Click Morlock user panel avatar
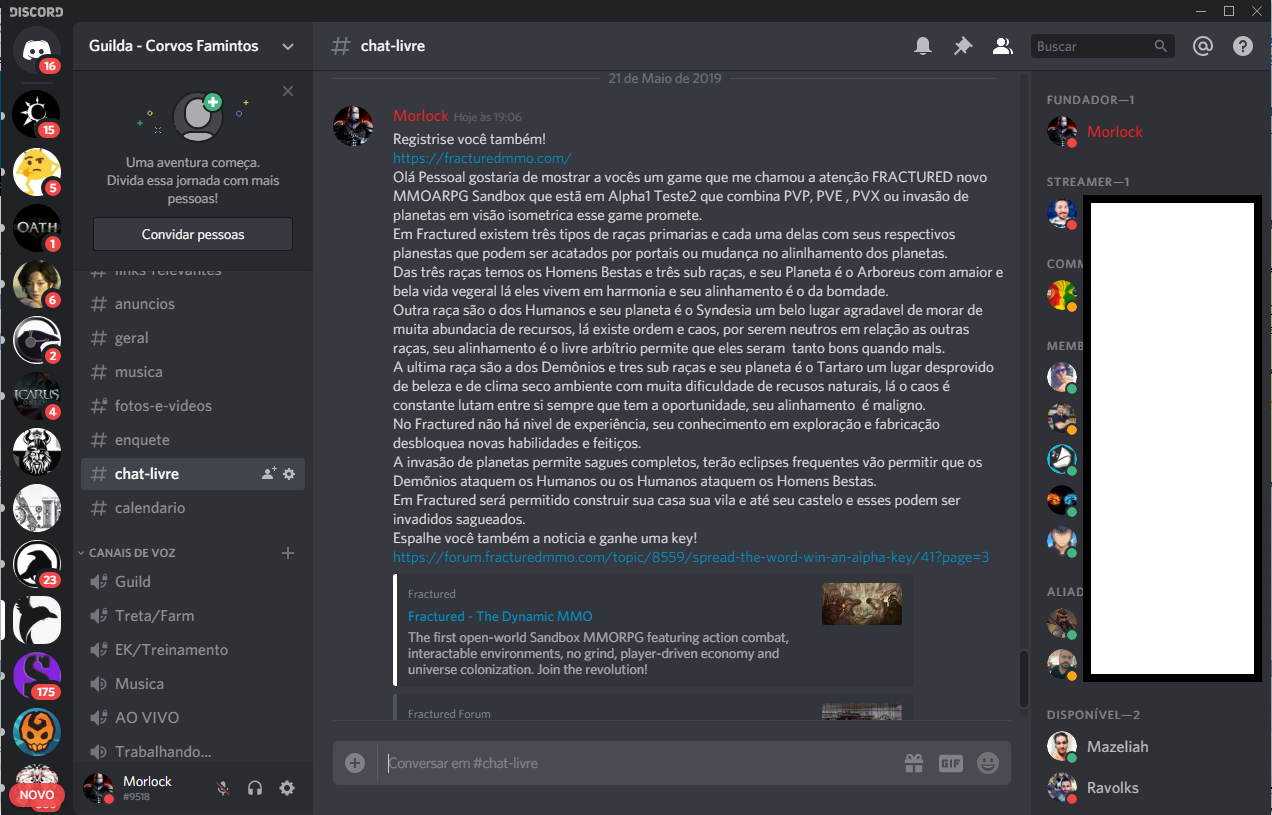 (x=98, y=788)
